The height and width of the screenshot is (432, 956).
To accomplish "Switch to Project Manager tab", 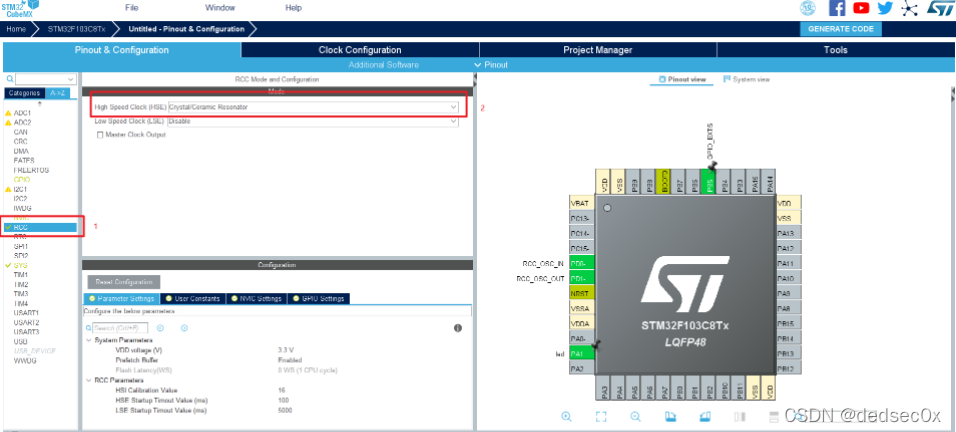I will (598, 50).
